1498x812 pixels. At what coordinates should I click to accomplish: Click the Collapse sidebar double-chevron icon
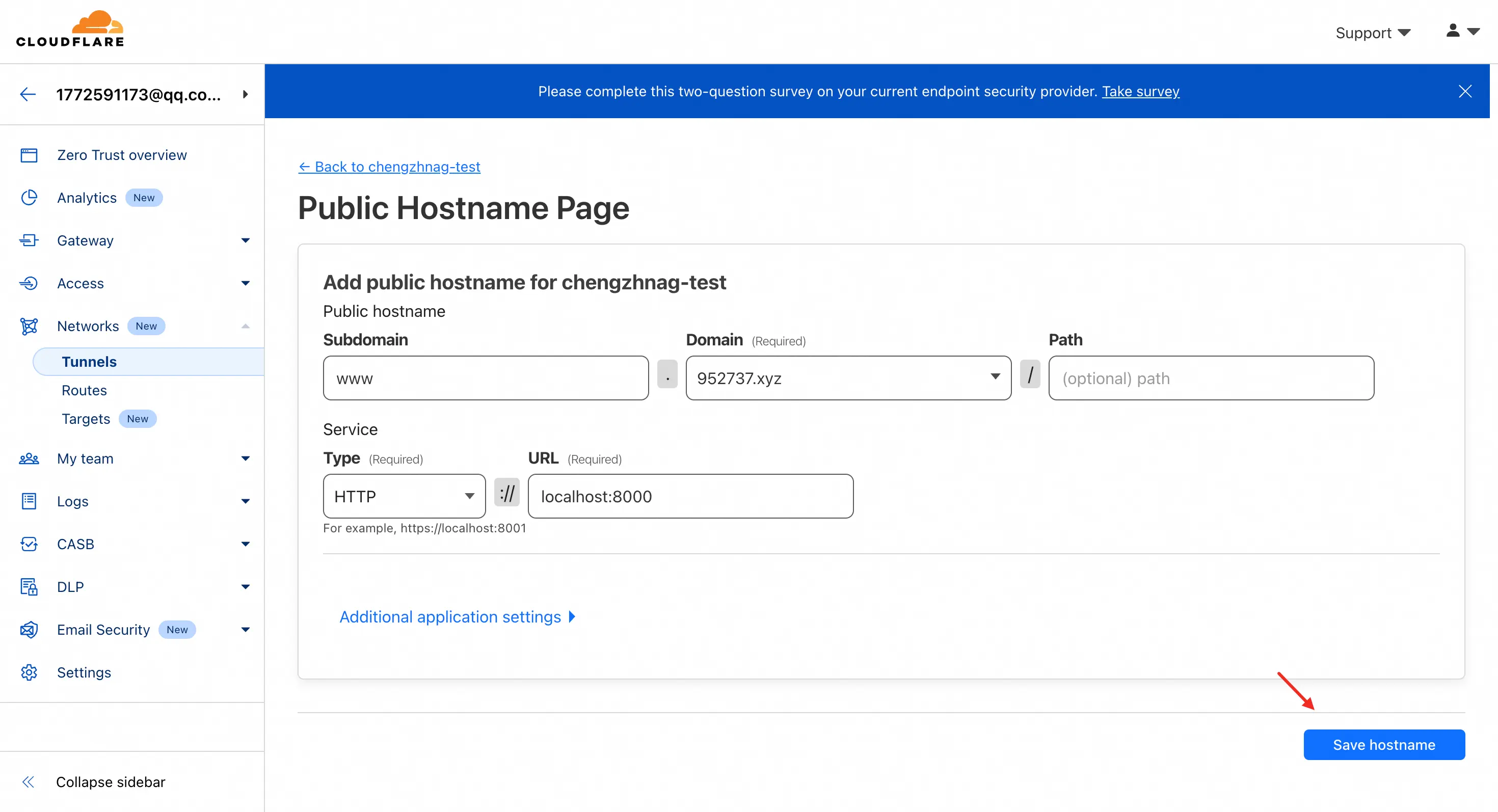tap(28, 782)
